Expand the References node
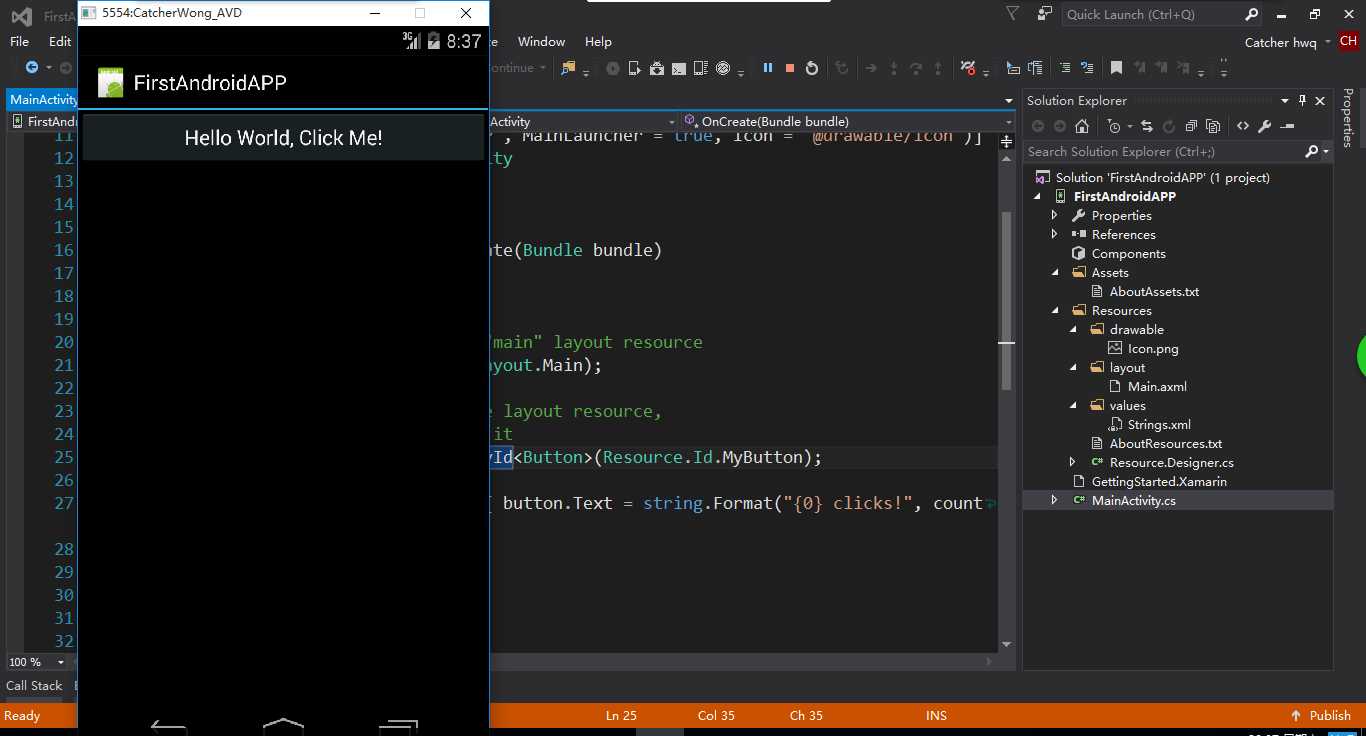1366x736 pixels. (1054, 234)
